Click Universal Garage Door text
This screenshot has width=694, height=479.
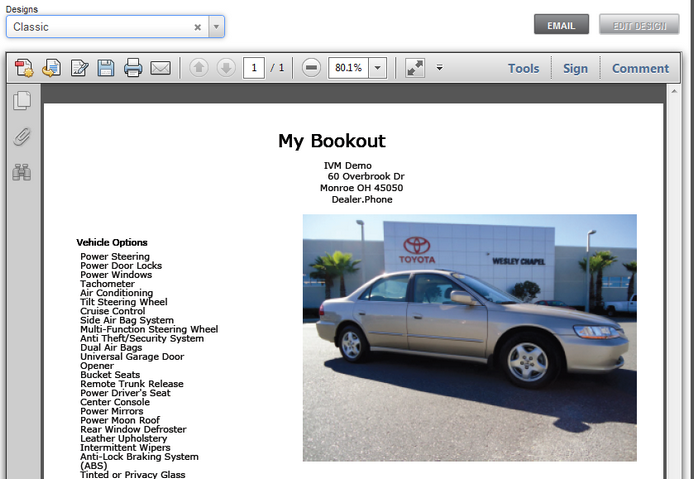point(132,357)
